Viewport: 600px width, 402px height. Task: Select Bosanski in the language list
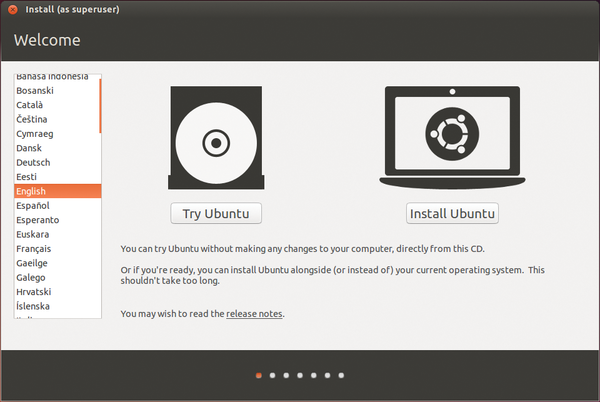click(57, 91)
